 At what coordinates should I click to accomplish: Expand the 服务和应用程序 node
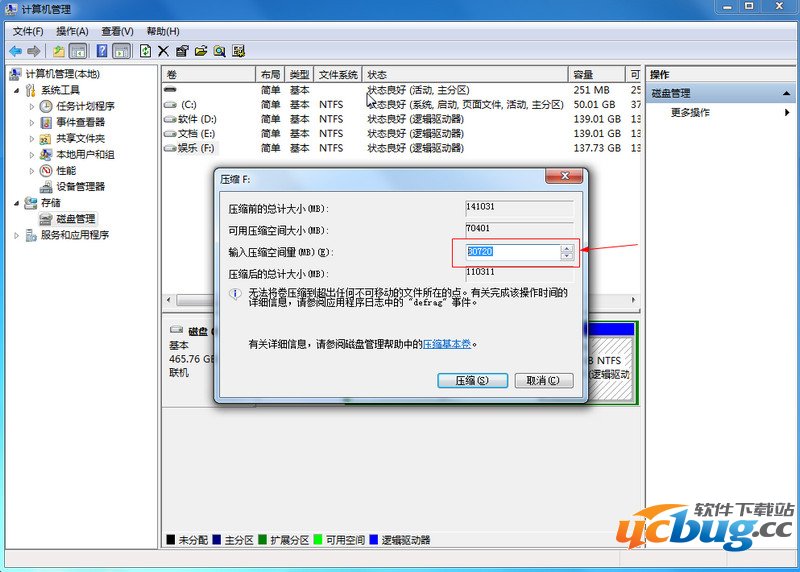click(x=17, y=235)
